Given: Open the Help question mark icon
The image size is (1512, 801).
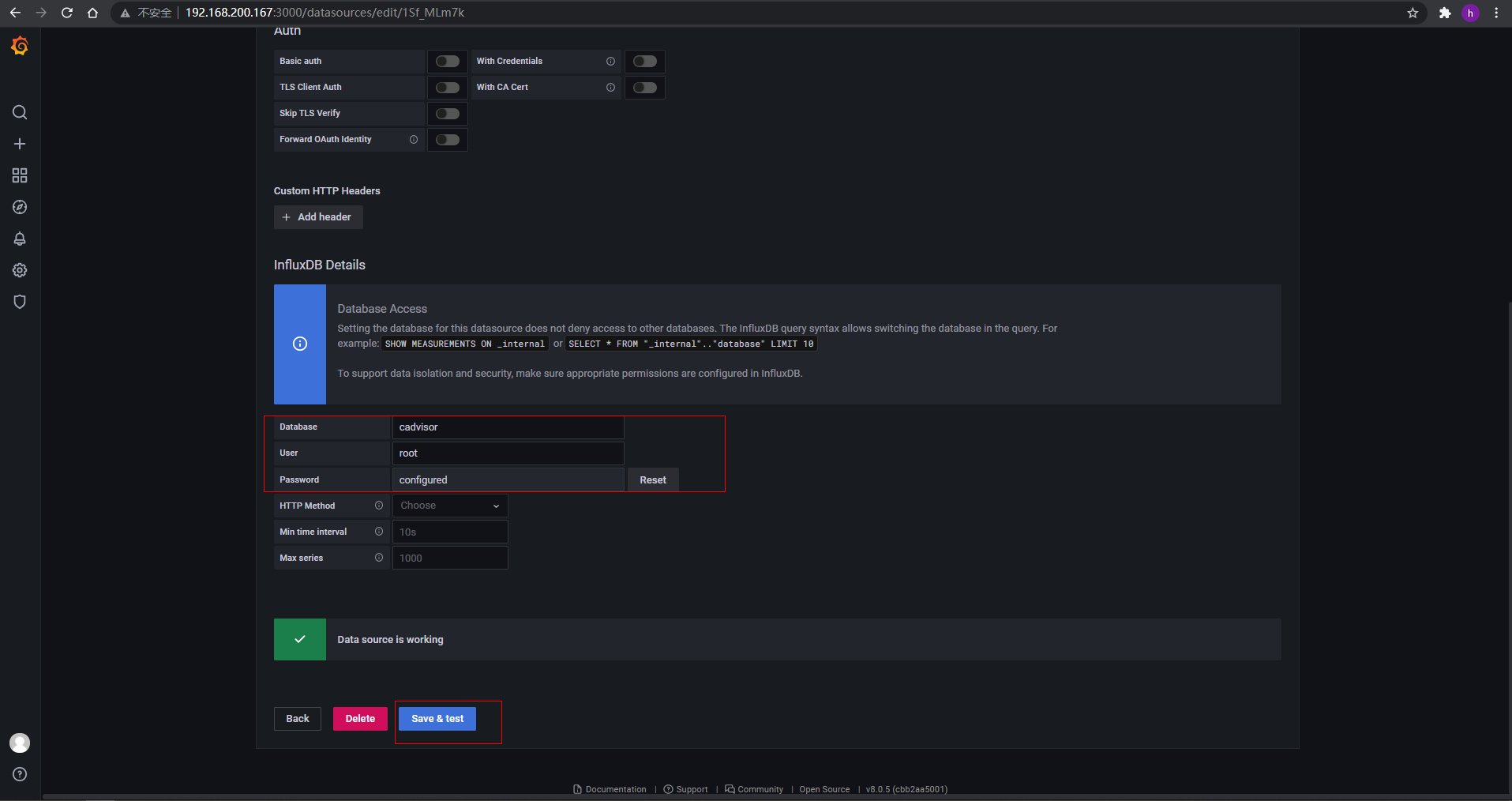Looking at the screenshot, I should coord(20,774).
